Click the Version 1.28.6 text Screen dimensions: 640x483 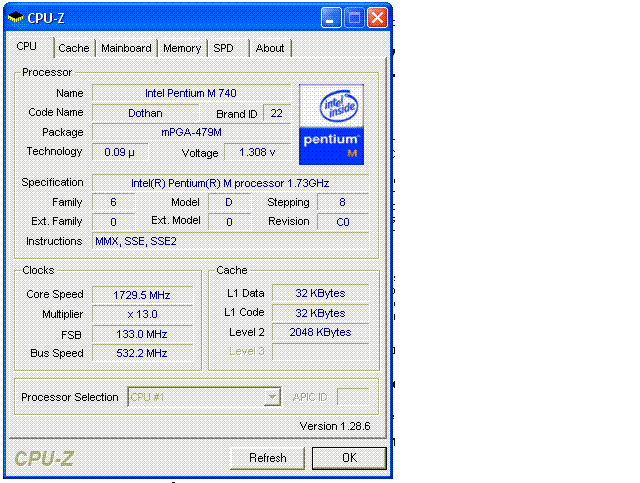pos(335,426)
